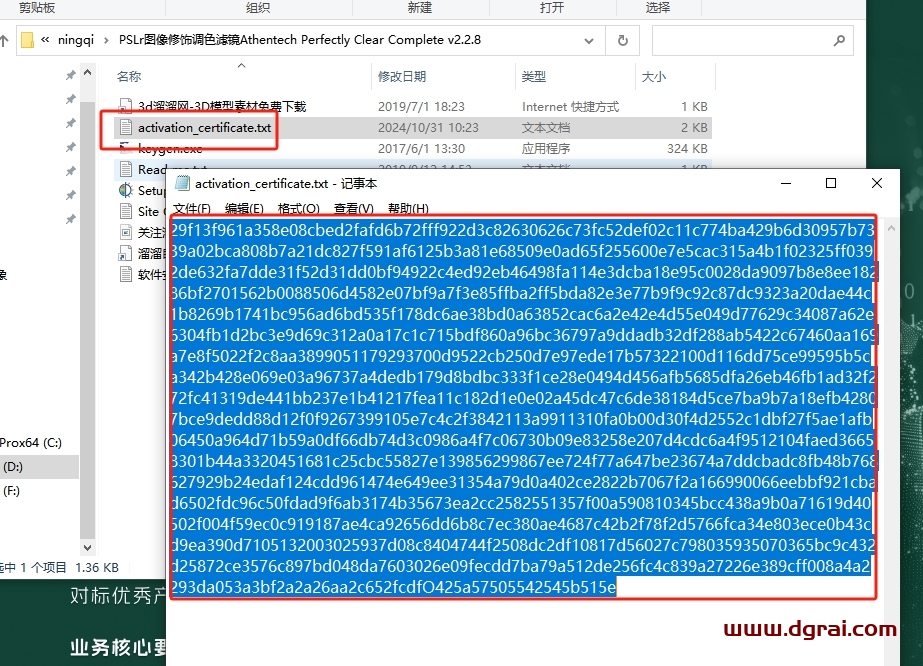Image resolution: width=923 pixels, height=666 pixels.
Task: Click Up one level arrow in Explorer
Action: (x=4, y=40)
